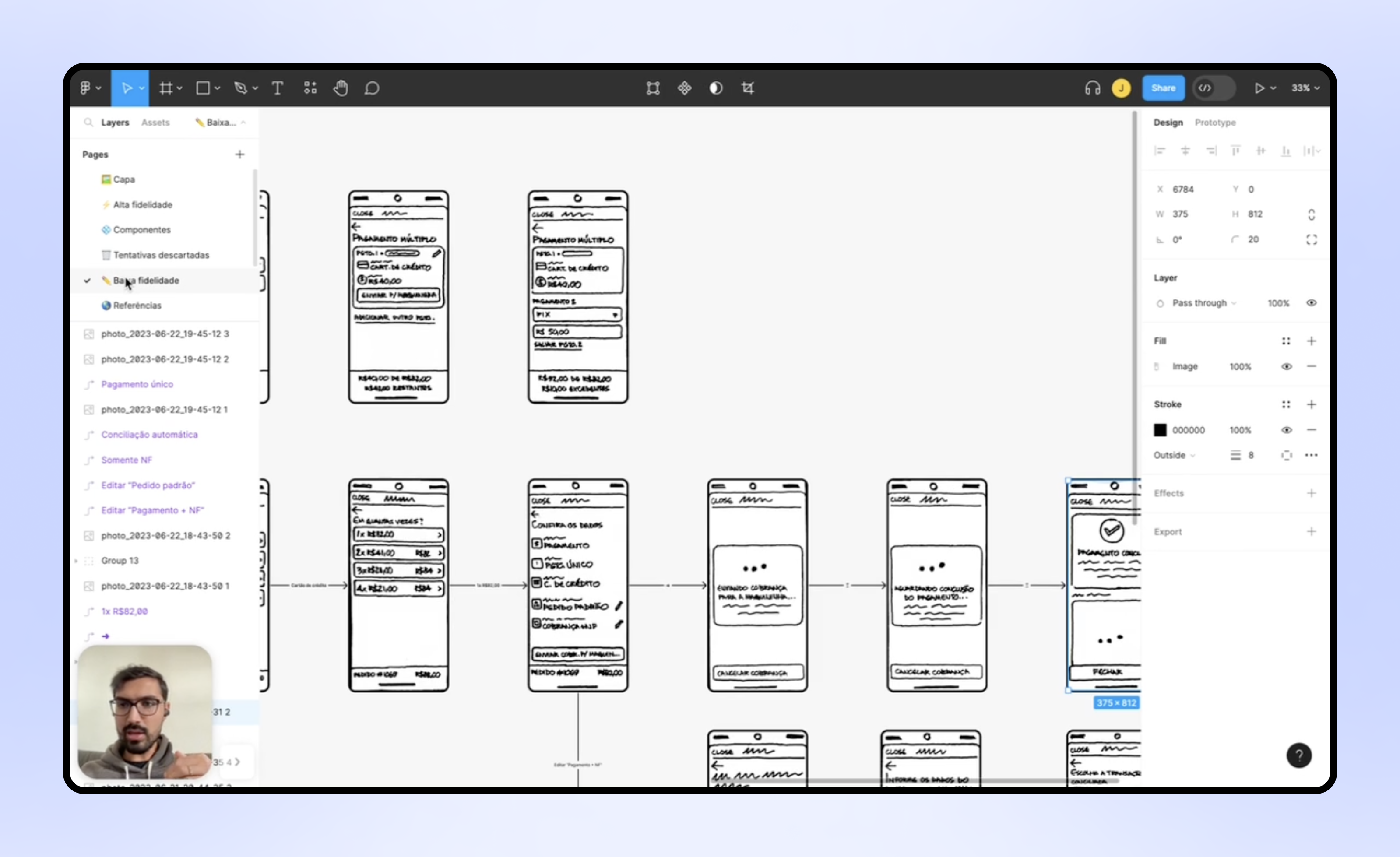The image size is (1400, 857).
Task: Hide the black stroke with eye toggle
Action: [x=1286, y=430]
